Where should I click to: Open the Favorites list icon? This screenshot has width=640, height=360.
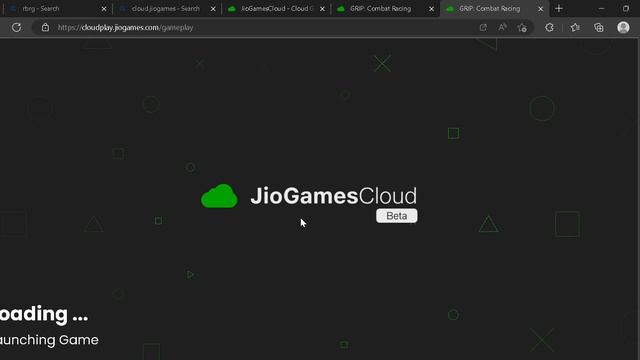pyautogui.click(x=575, y=27)
